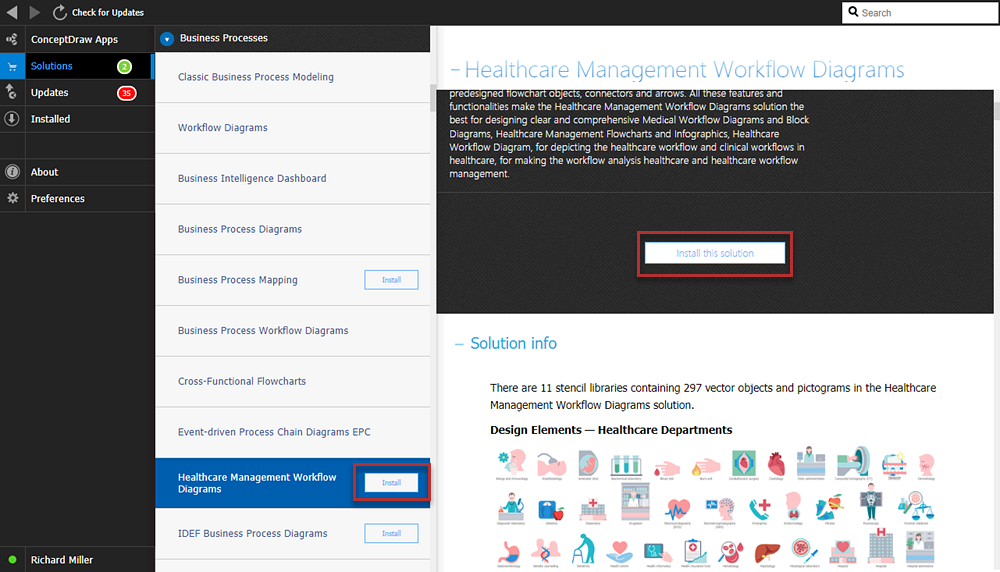Click the Electrocardiography heart pulse icon
Screen dimensions: 1000x572
[677, 510]
